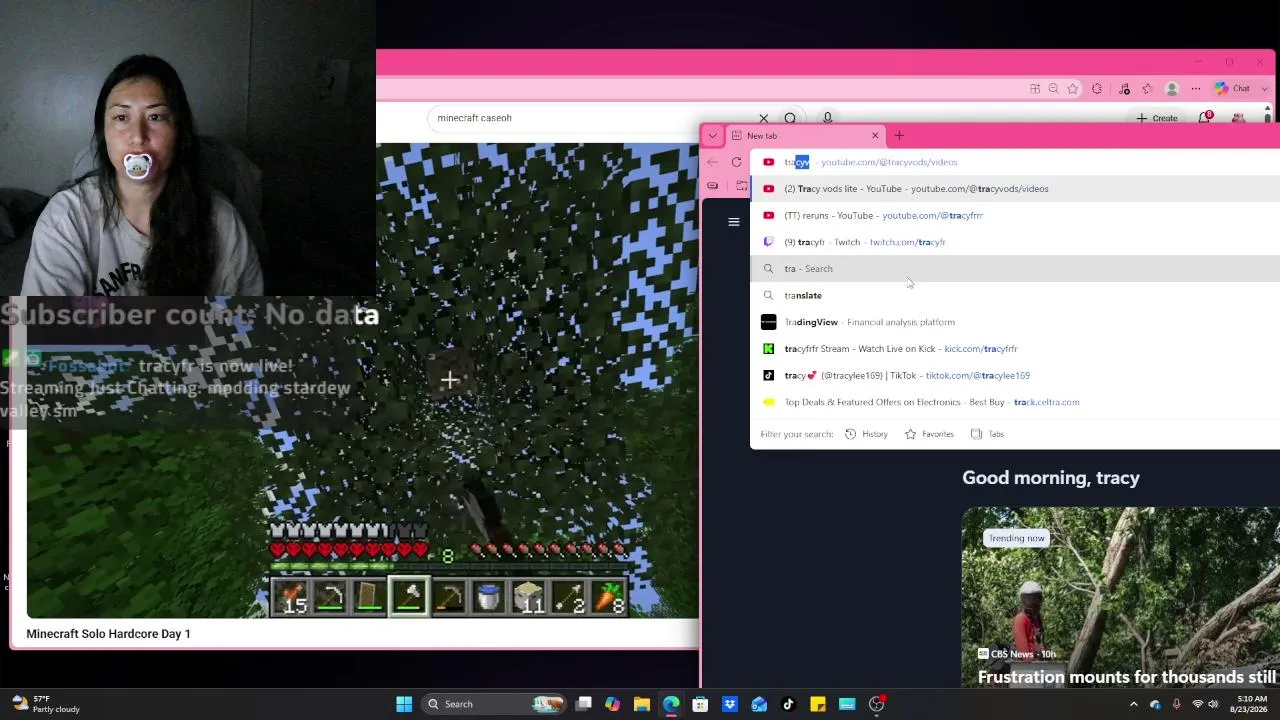Select the TradingView suggestion

pos(1015,322)
